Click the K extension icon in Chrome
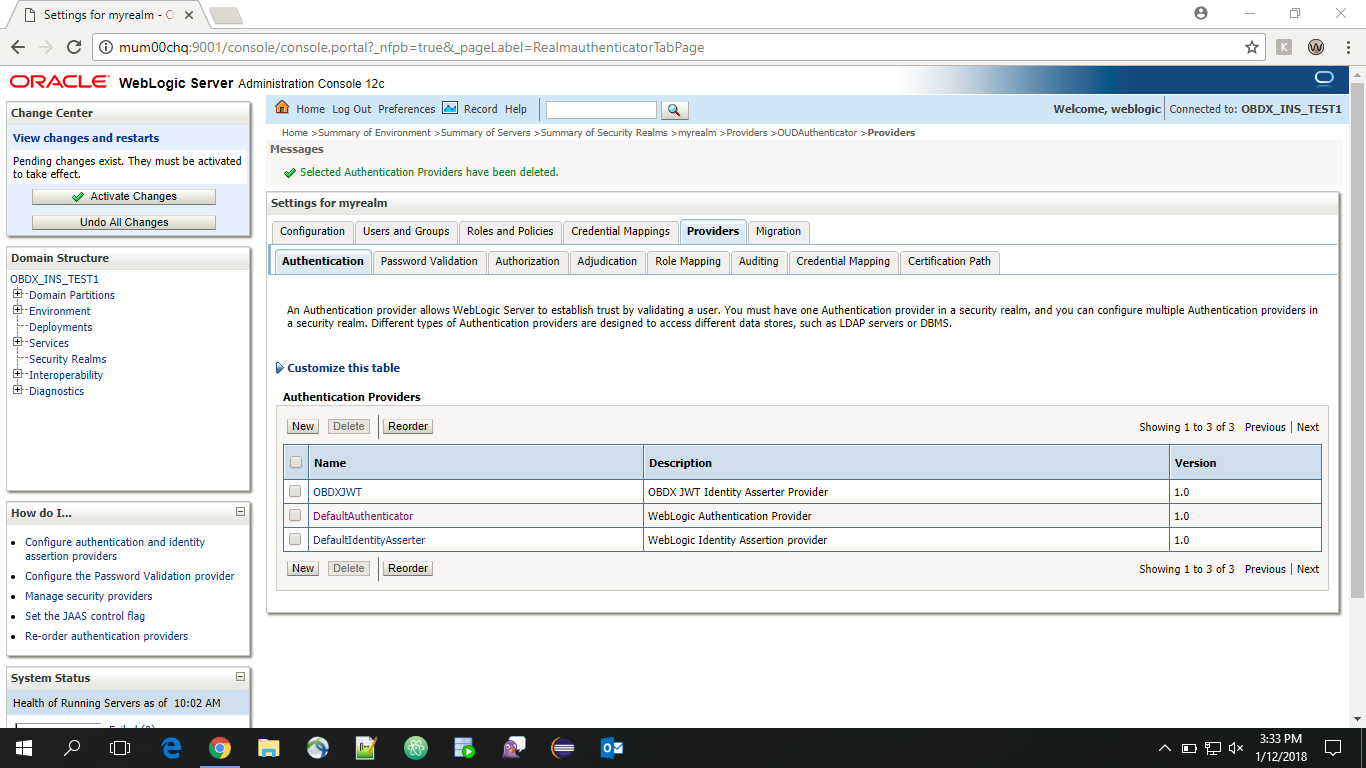This screenshot has width=1366, height=768. point(1284,47)
